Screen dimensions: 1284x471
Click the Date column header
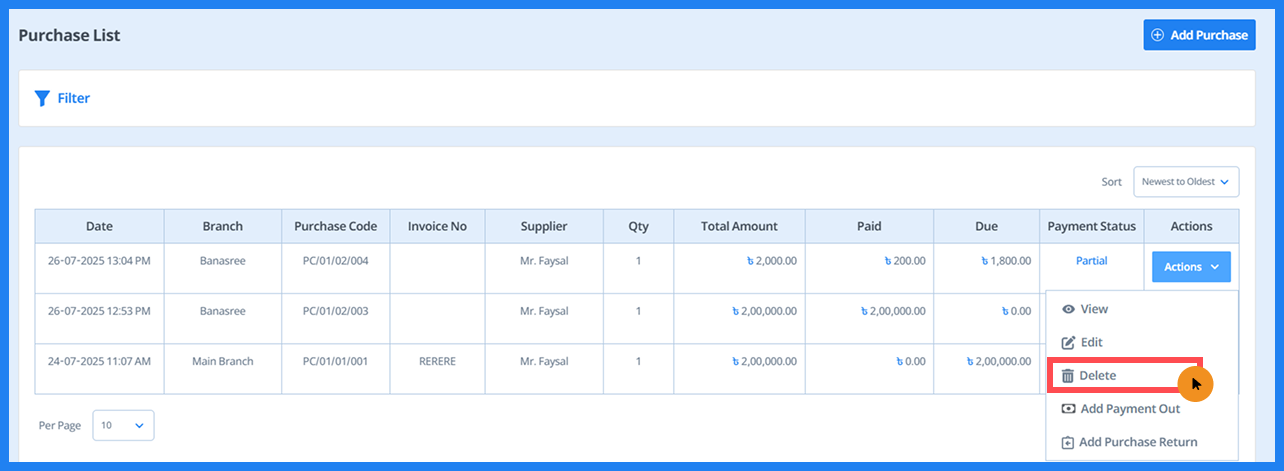point(99,226)
